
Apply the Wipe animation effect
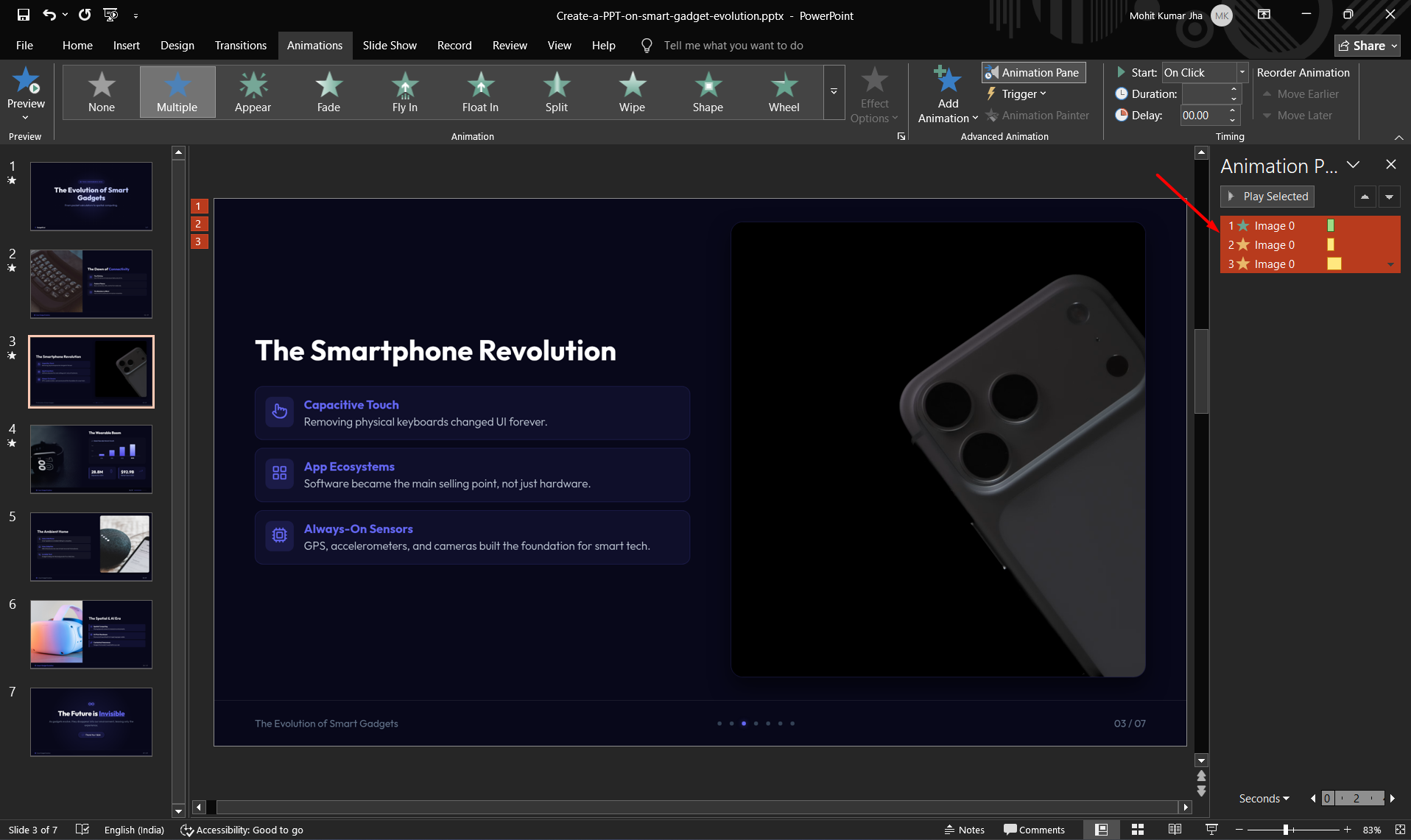pos(632,92)
